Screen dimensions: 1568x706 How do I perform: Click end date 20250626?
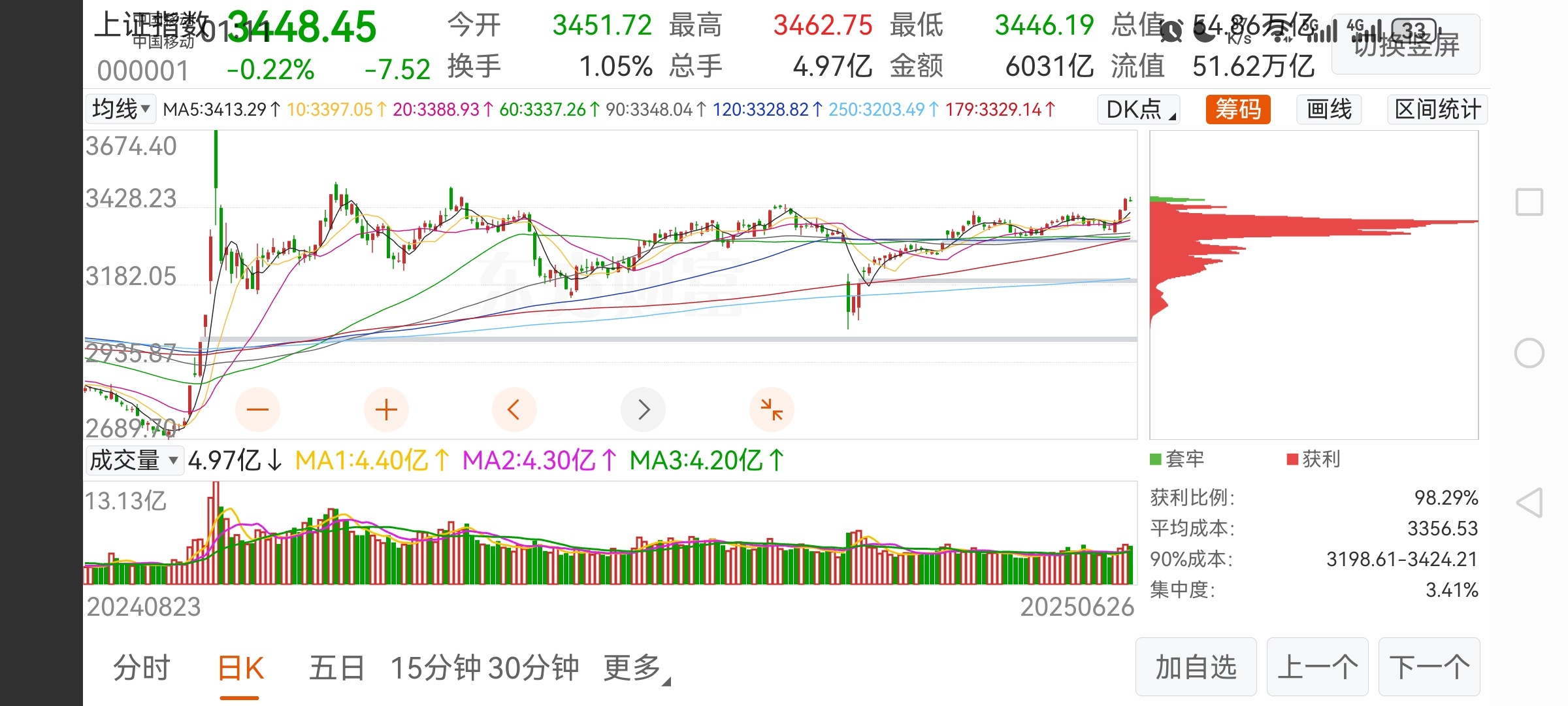(1077, 607)
